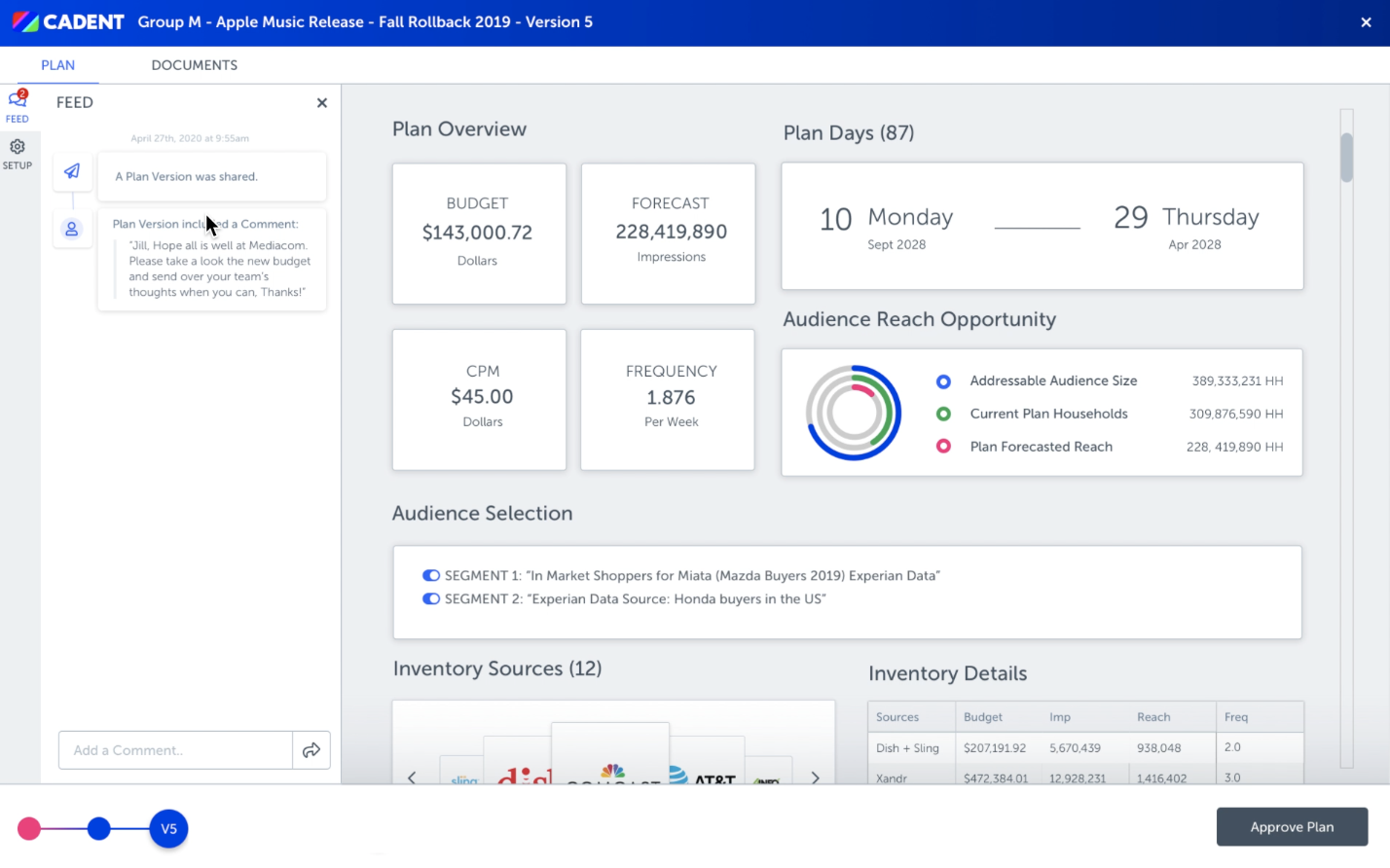Click the $207,191.92 budget cell
The image size is (1390, 868).
[995, 748]
